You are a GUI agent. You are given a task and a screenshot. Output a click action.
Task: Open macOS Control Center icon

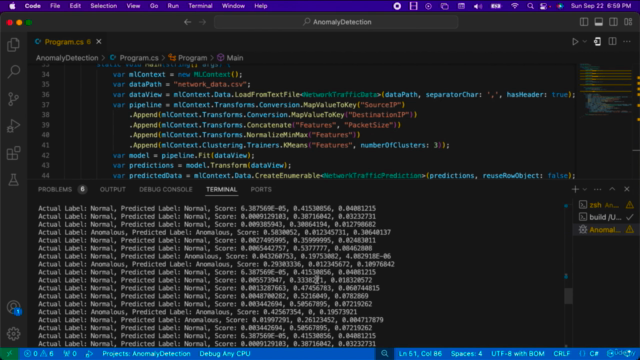click(544, 6)
